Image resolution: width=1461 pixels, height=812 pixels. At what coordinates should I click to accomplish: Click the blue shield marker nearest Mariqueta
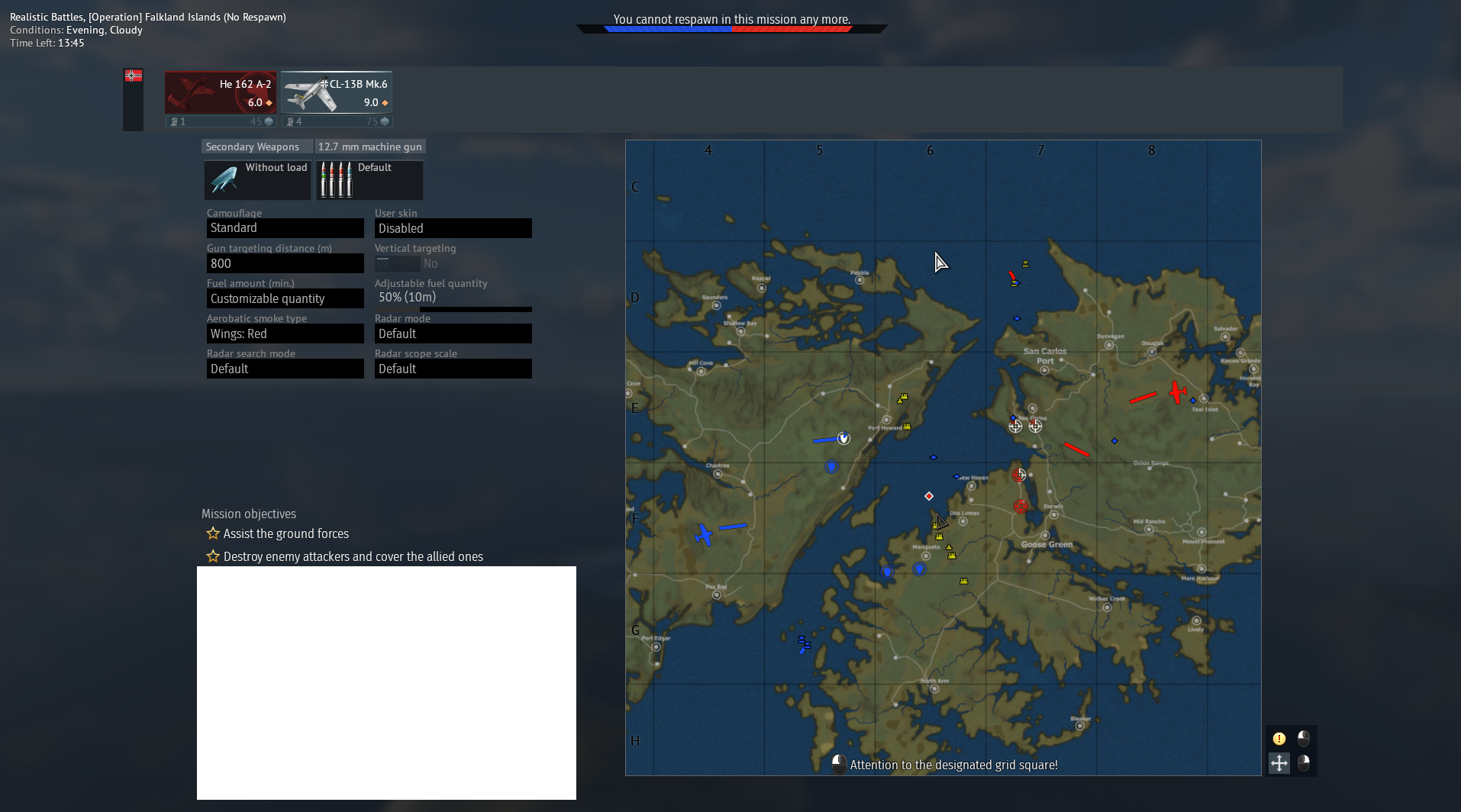920,569
